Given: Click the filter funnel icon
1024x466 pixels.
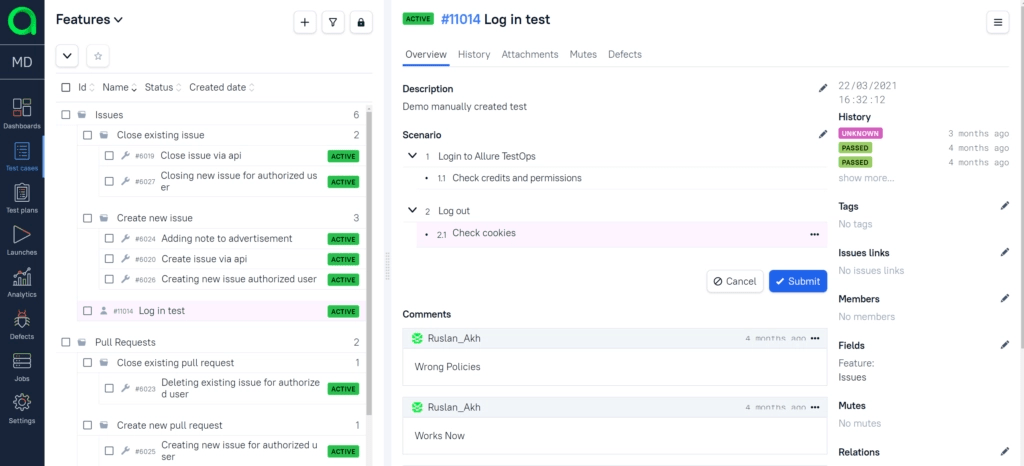Looking at the screenshot, I should 333,21.
